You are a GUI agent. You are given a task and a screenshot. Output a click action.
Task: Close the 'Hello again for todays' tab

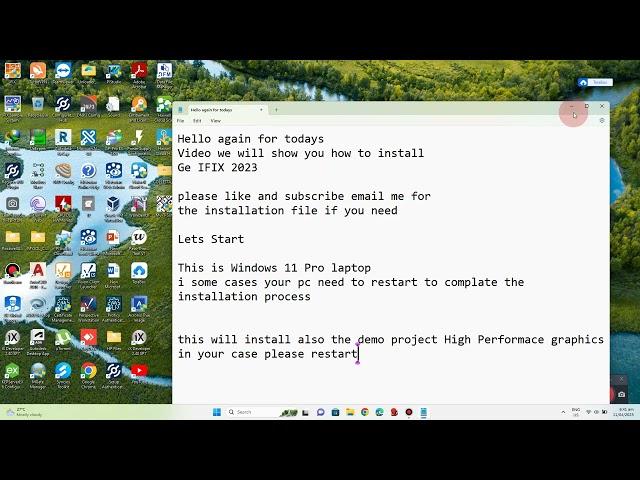pos(261,109)
